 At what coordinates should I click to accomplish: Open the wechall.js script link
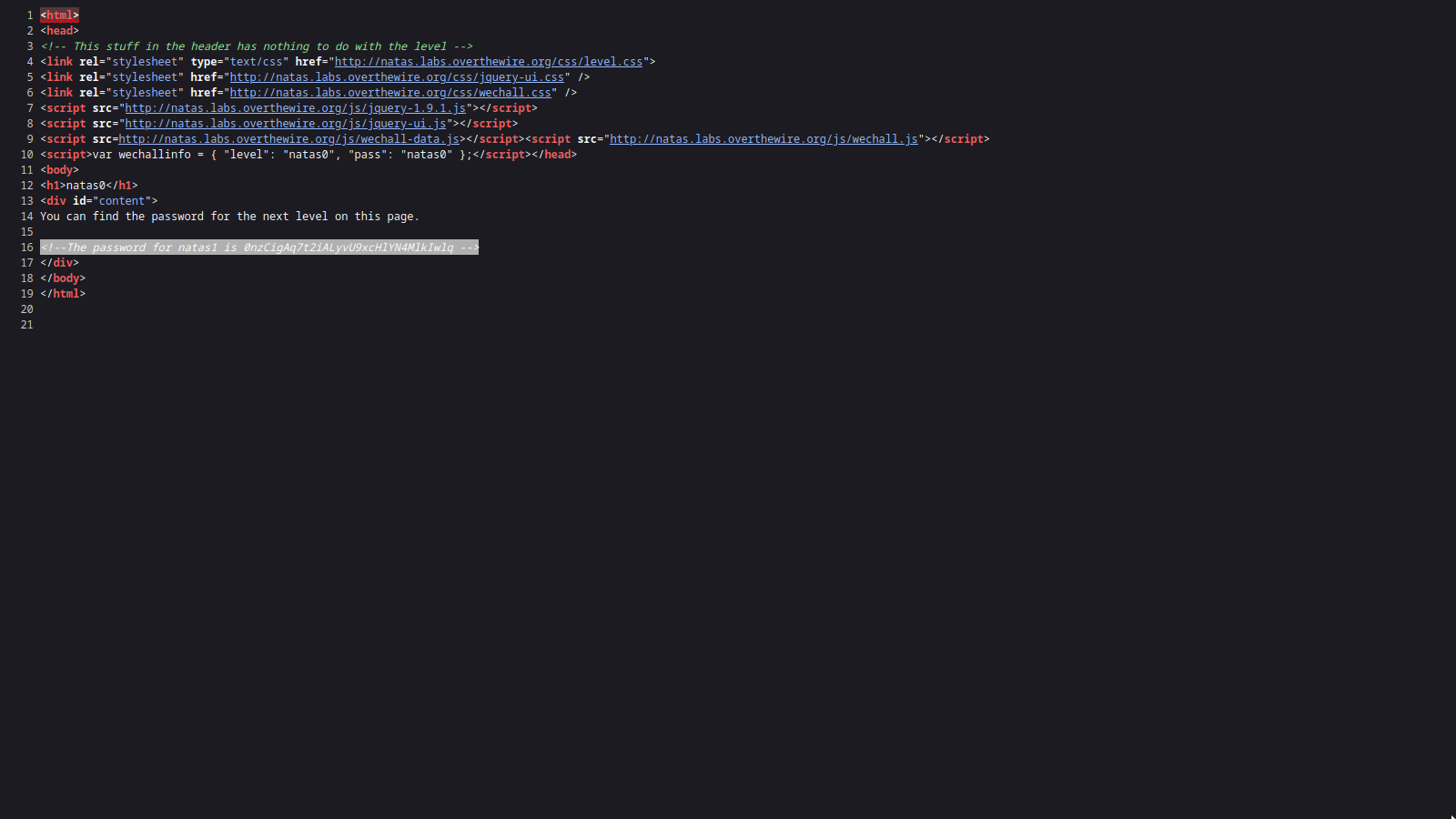tap(764, 139)
